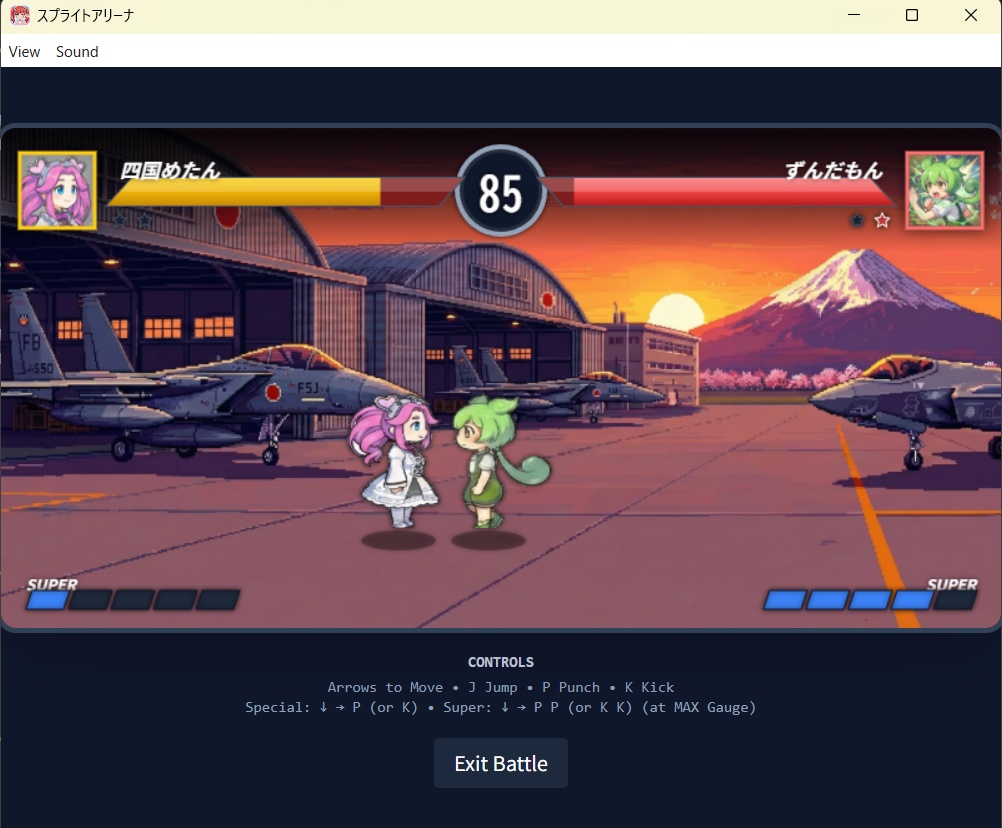Open the View menu
This screenshot has height=828, width=1002.
click(24, 52)
